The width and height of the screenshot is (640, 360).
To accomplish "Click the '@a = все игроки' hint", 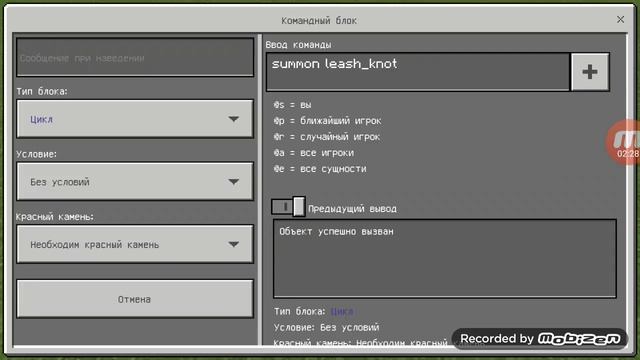I will click(314, 153).
